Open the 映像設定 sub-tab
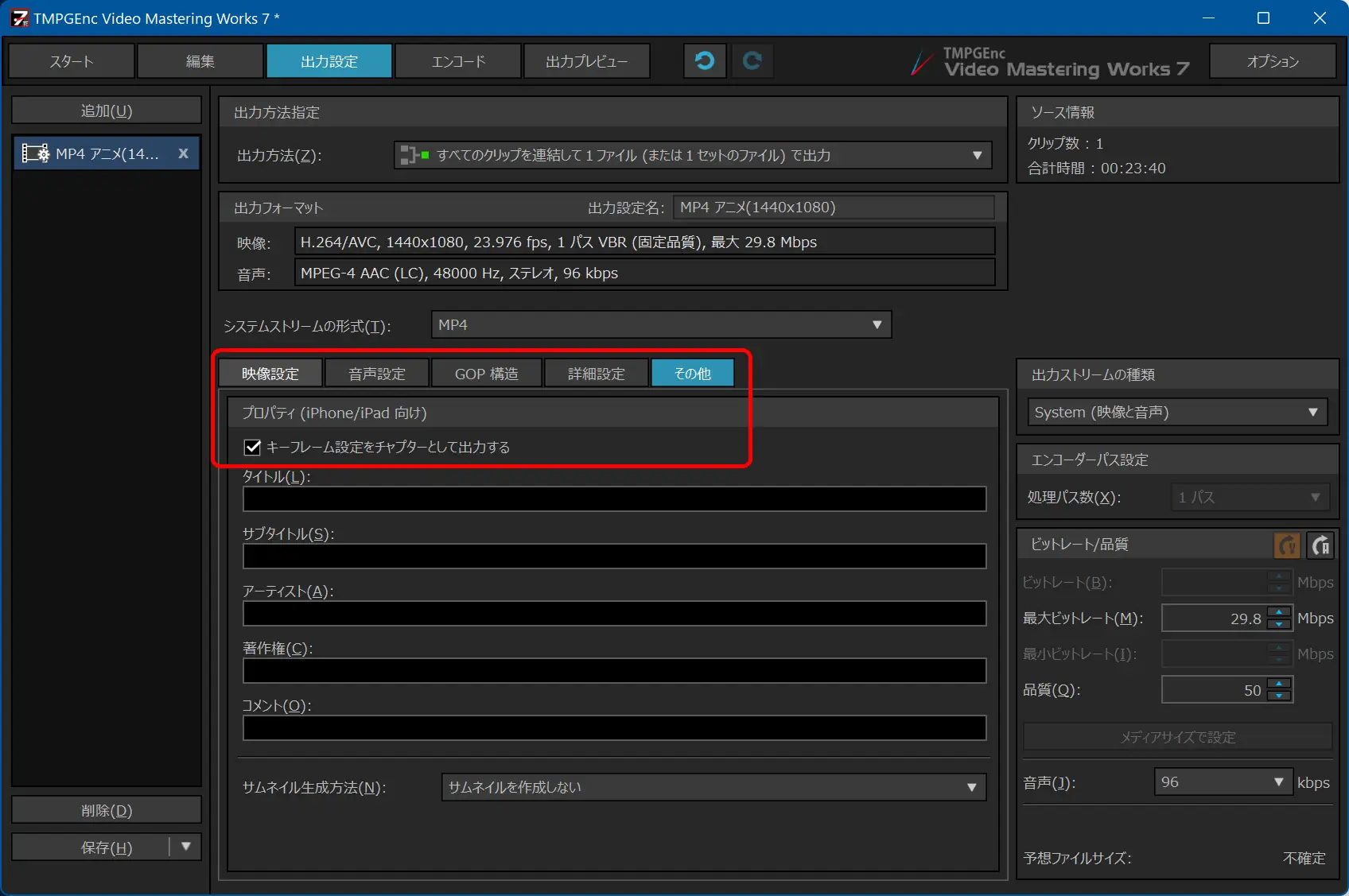This screenshot has width=1349, height=896. point(270,374)
